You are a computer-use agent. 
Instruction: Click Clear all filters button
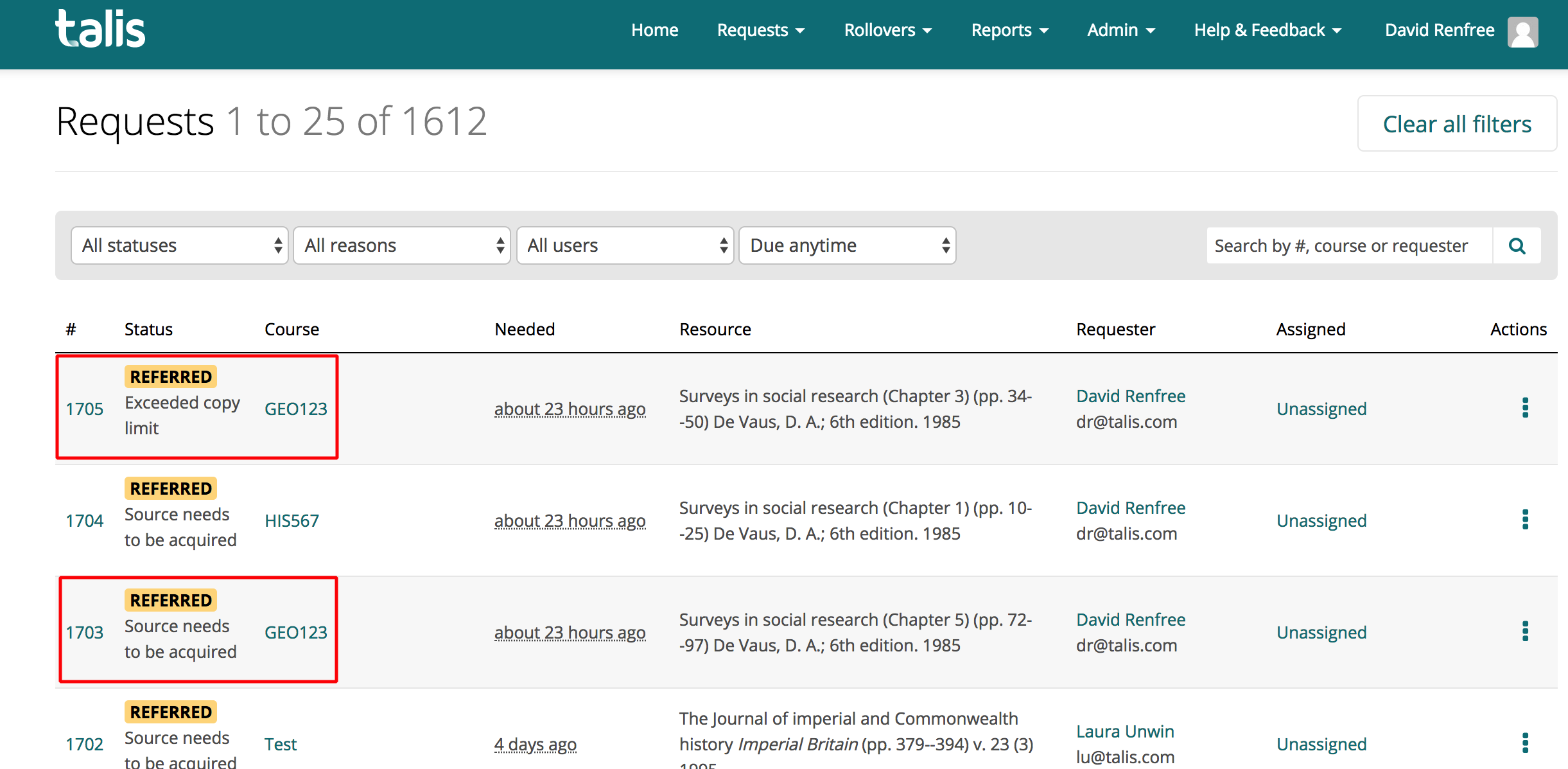(1456, 124)
